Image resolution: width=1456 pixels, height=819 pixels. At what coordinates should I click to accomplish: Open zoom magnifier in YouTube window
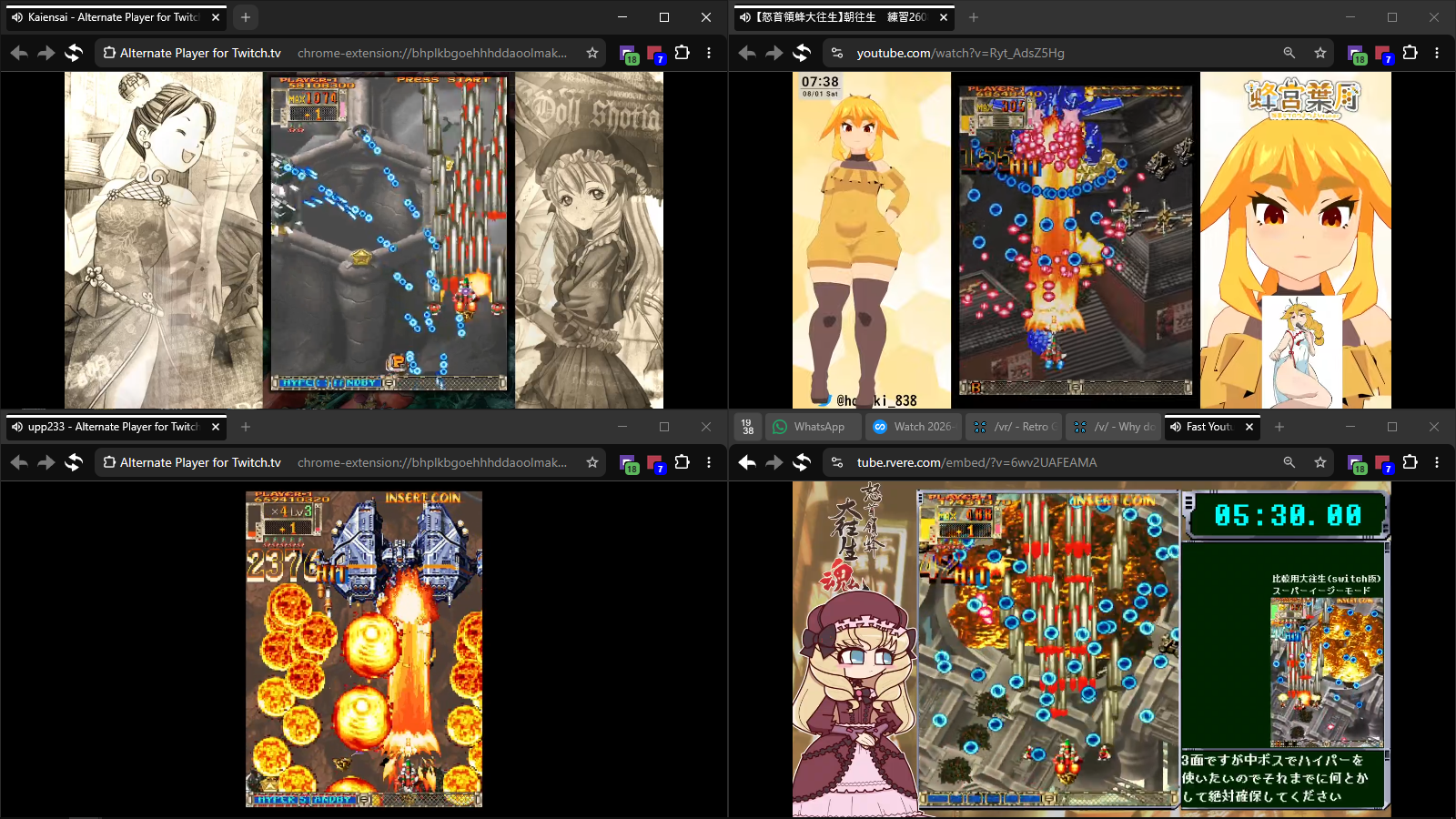pos(1289,53)
